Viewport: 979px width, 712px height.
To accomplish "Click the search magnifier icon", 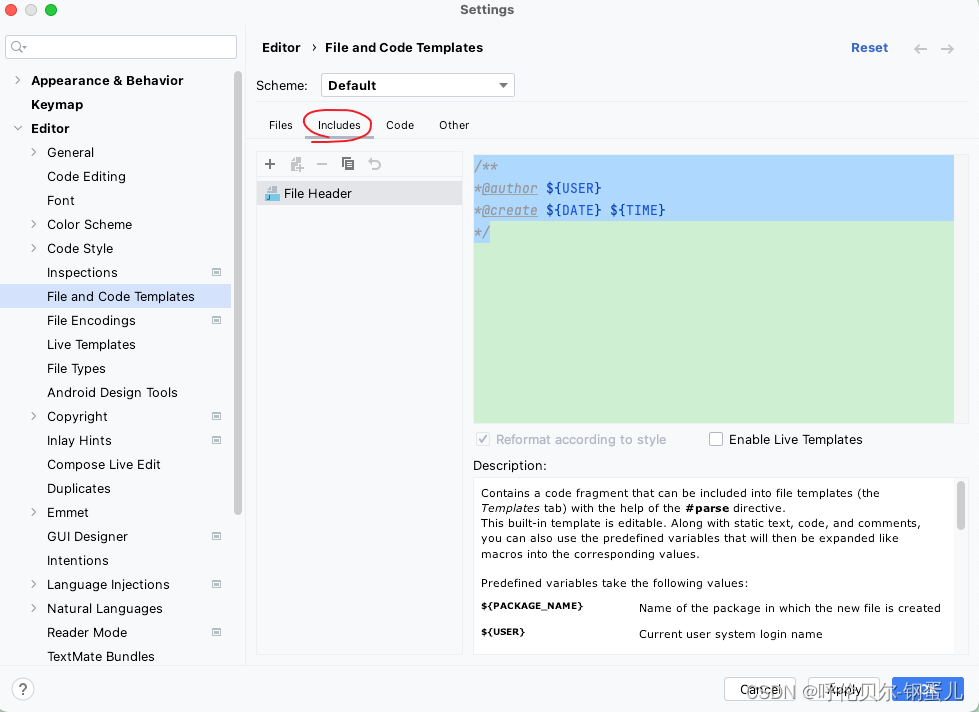I will point(18,47).
